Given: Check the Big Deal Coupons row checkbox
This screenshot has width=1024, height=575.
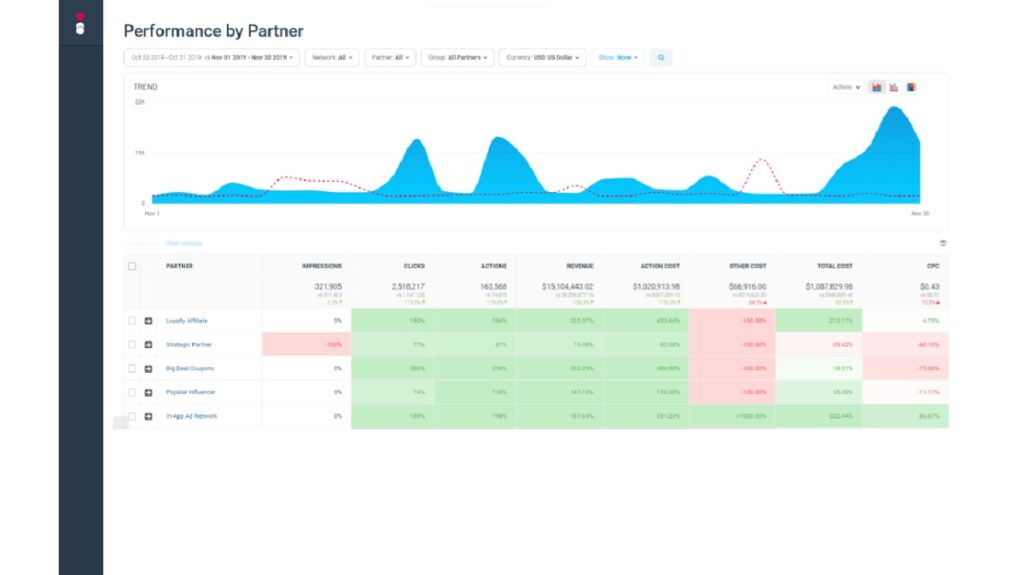Looking at the screenshot, I should [132, 369].
